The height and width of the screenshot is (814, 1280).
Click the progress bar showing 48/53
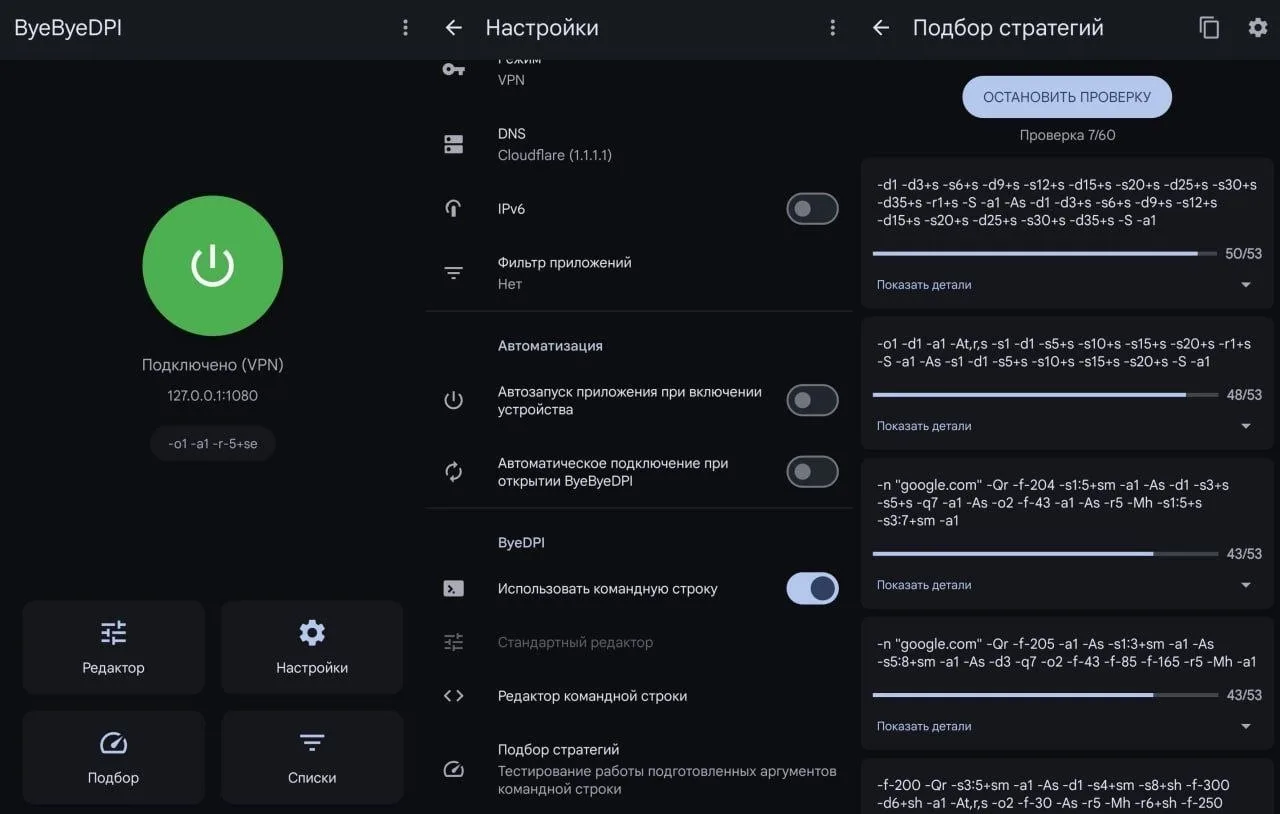(x=1045, y=395)
